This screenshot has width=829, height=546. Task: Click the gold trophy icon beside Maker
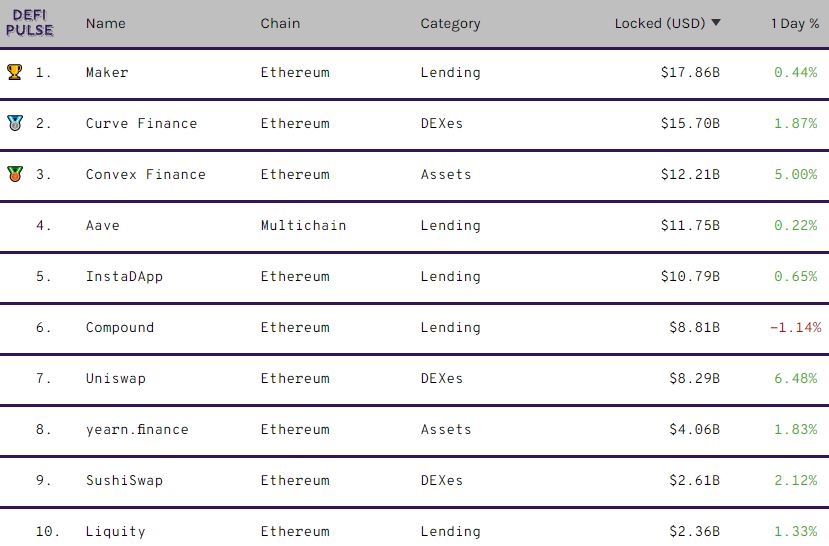pyautogui.click(x=14, y=72)
